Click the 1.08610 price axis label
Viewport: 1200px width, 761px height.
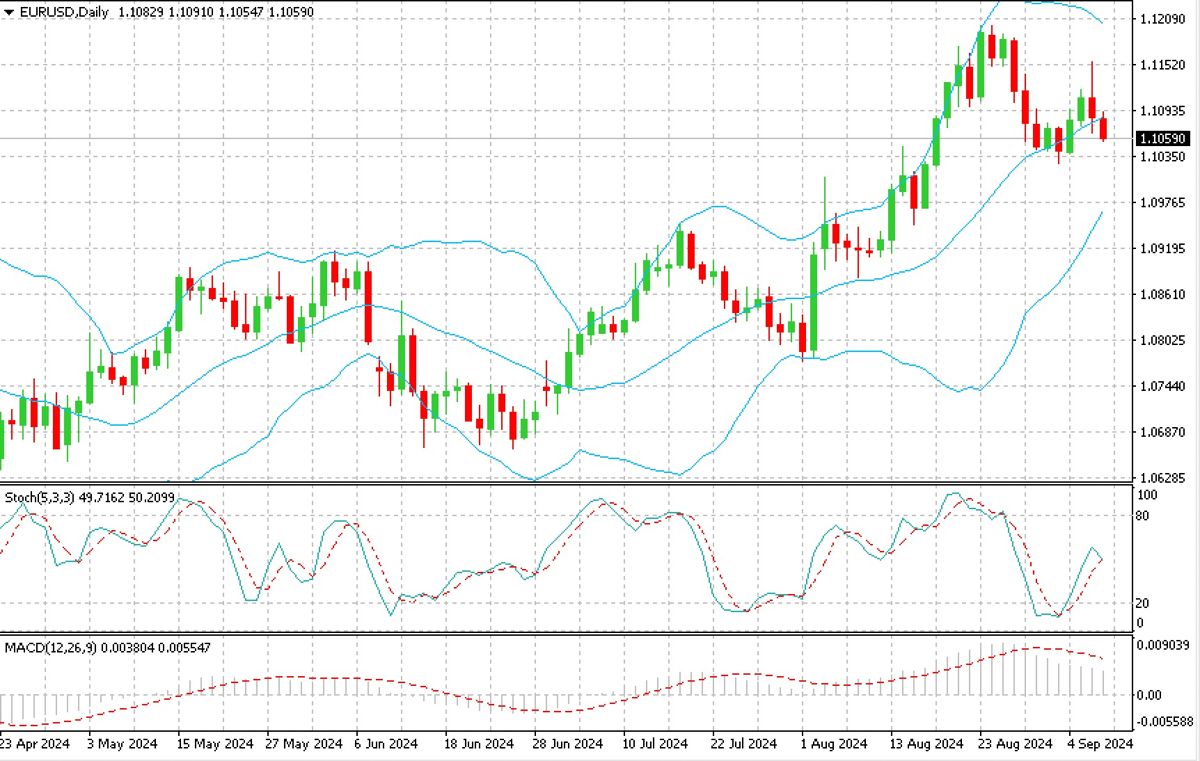pyautogui.click(x=1163, y=295)
